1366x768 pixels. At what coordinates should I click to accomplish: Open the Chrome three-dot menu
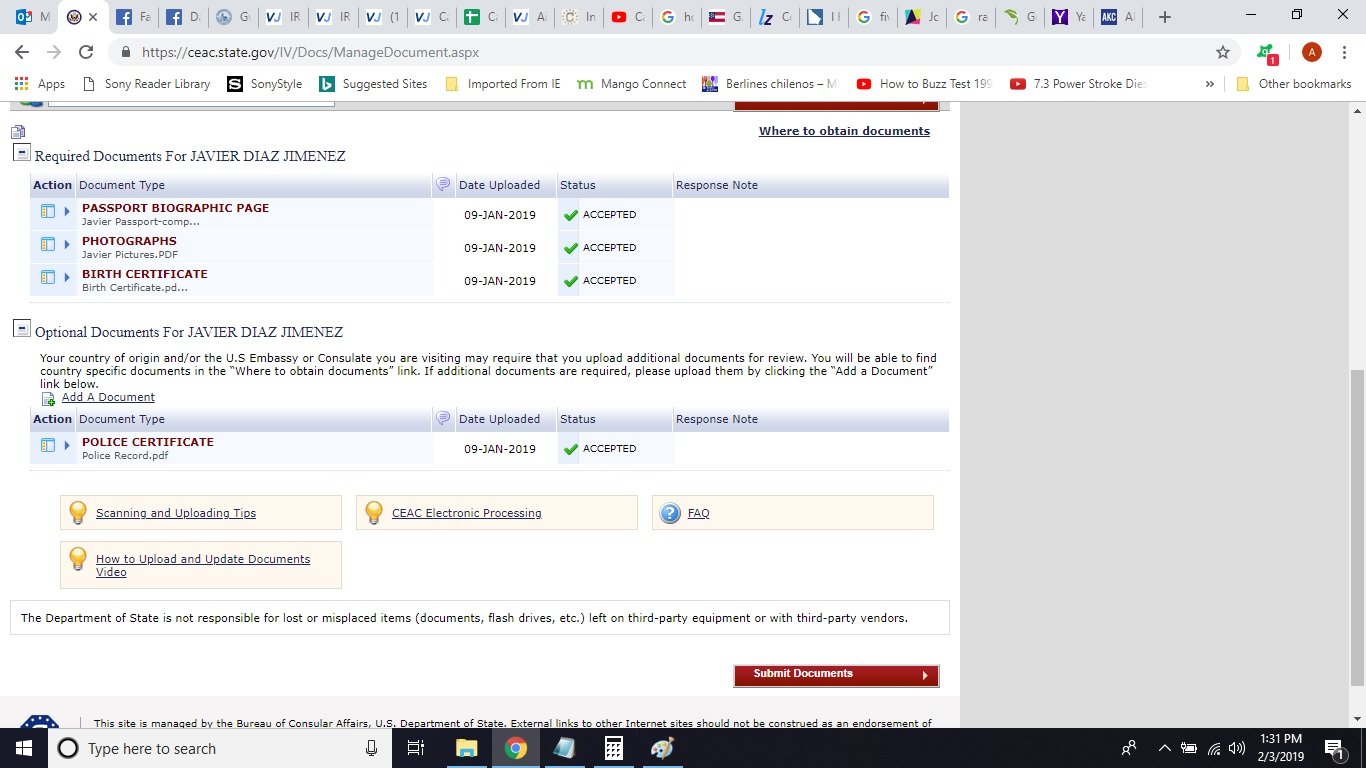[1346, 52]
